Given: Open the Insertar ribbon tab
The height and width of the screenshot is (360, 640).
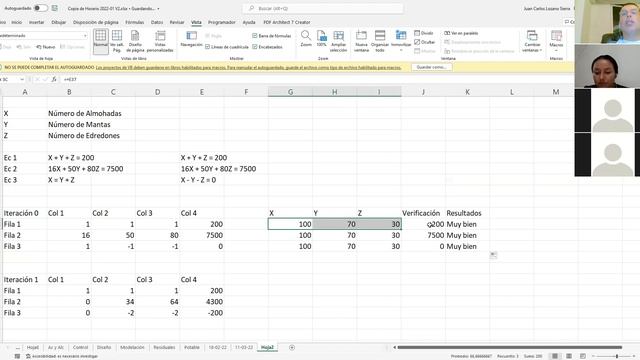Looking at the screenshot, I should (36, 22).
